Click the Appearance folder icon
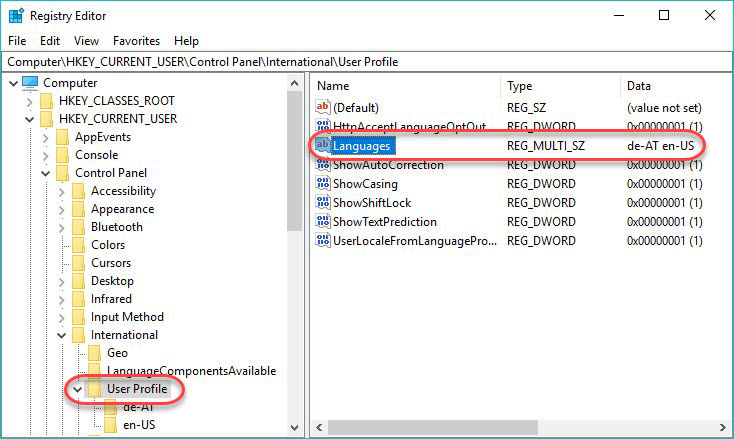 (79, 209)
